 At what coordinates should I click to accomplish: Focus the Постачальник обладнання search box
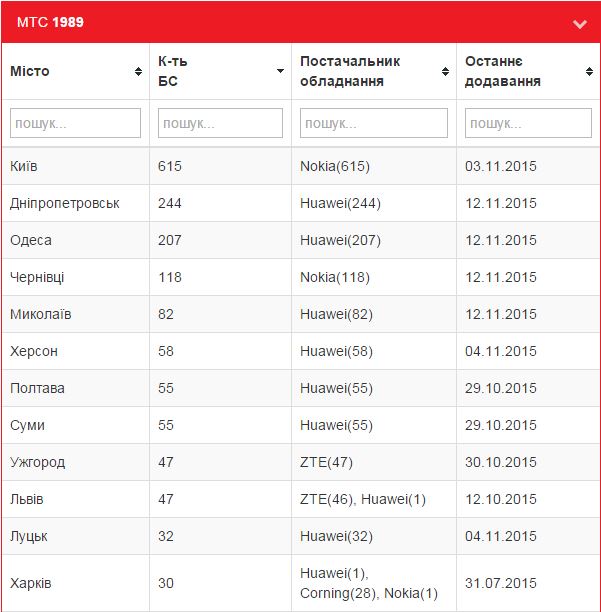(373, 123)
